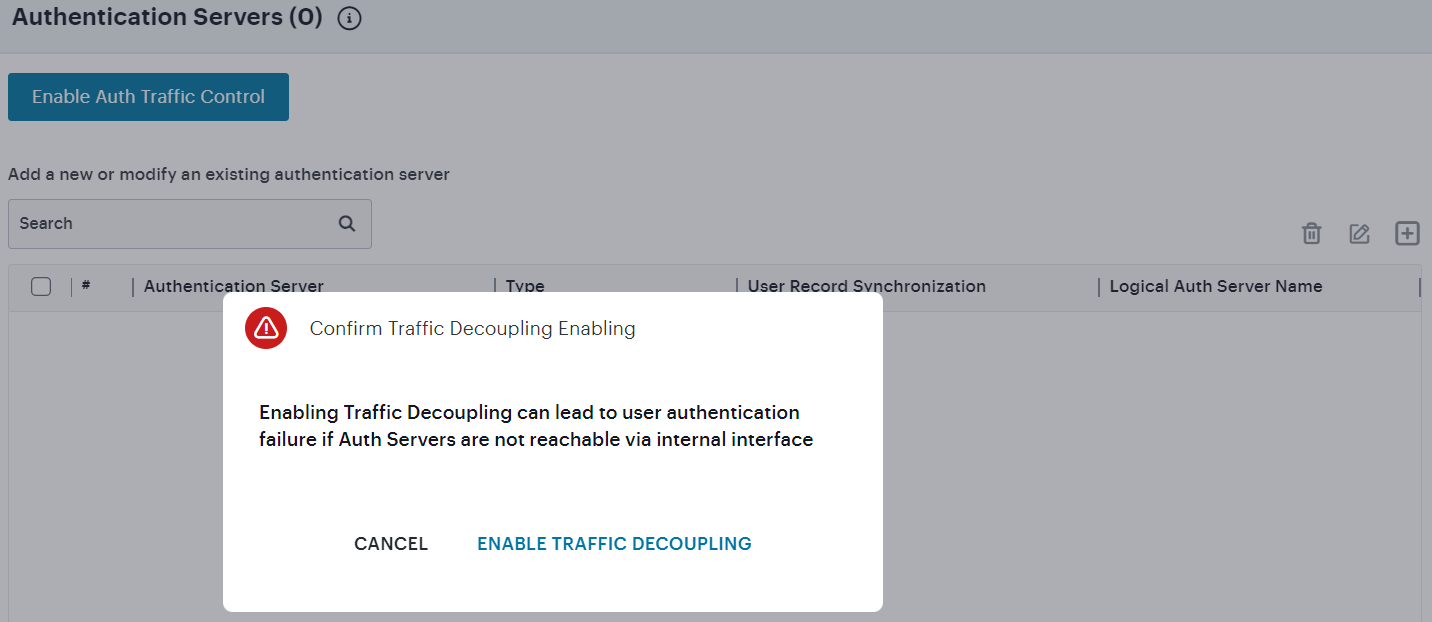Click the search magnifier icon
1432x622 pixels.
346,223
